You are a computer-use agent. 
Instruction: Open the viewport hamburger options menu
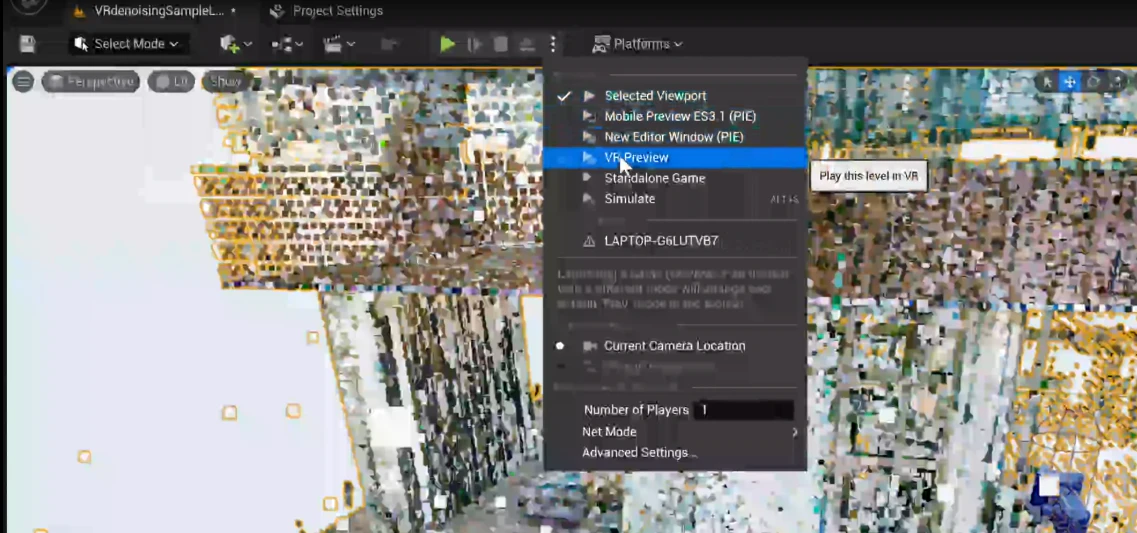pos(23,82)
